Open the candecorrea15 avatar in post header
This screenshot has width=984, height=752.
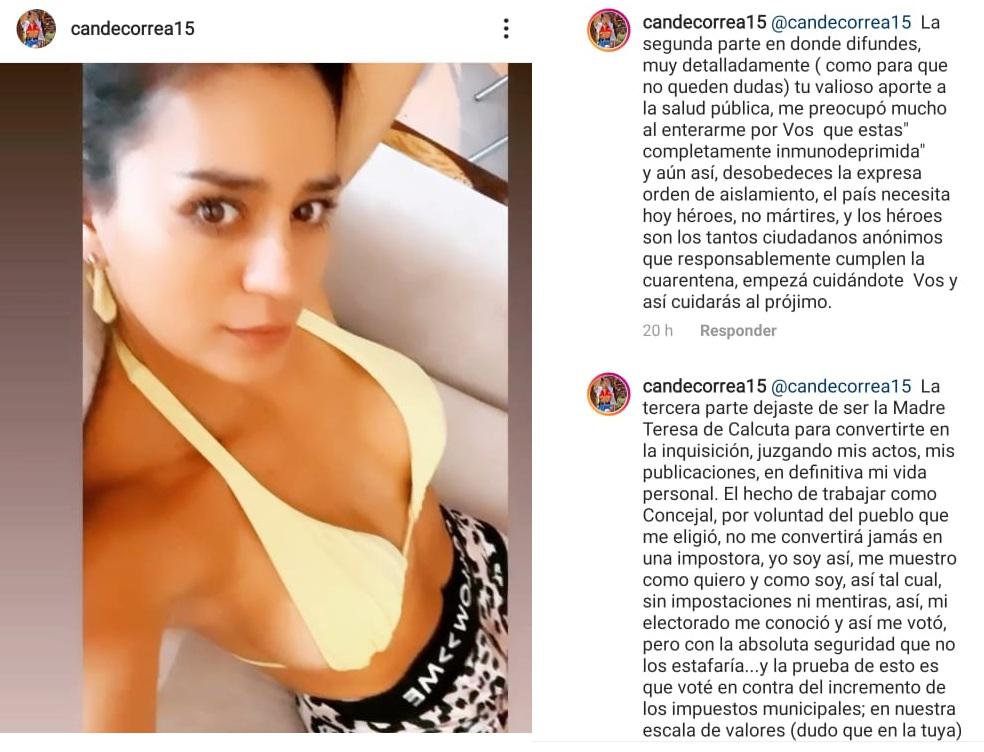coord(36,28)
